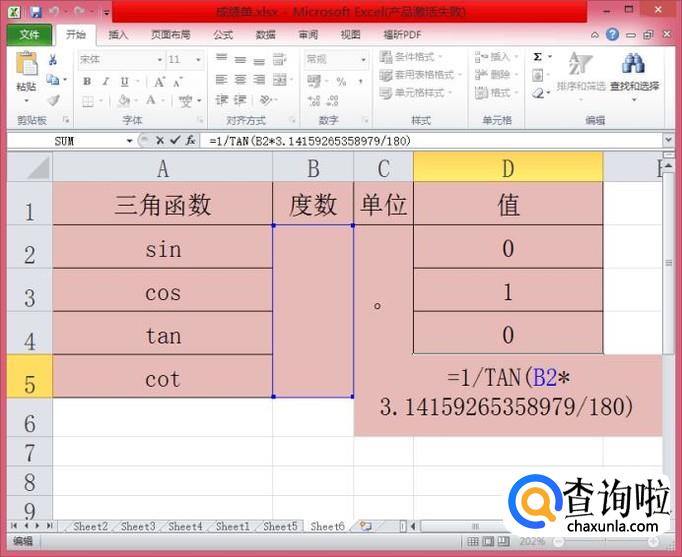Viewport: 682px width, 557px height.
Task: Click the Paste (粘贴) clipboard icon
Action: 26,74
